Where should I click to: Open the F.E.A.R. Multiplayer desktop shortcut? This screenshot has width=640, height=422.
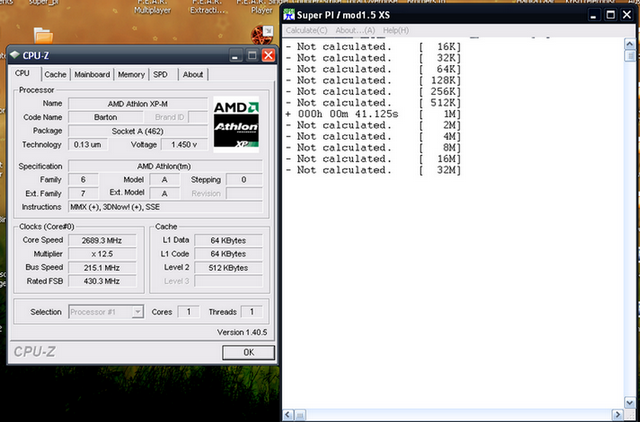coord(153,7)
